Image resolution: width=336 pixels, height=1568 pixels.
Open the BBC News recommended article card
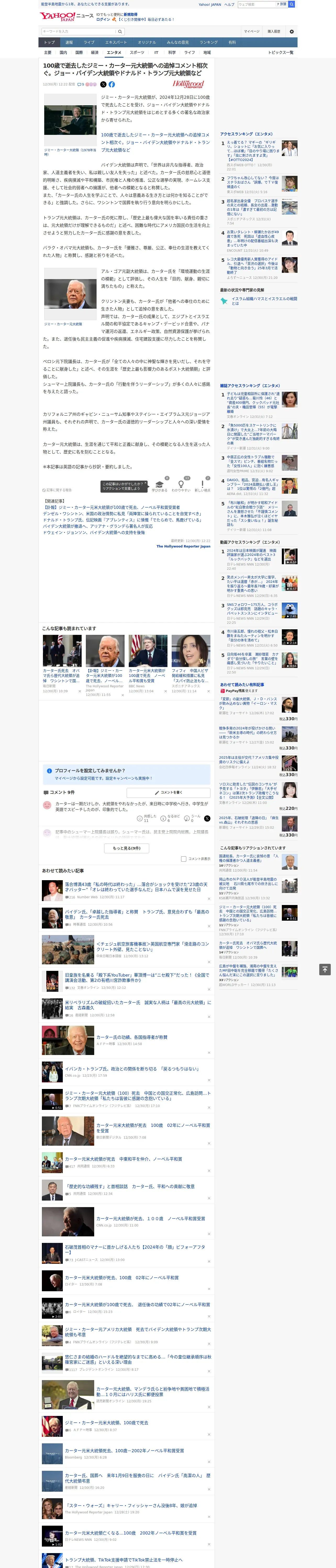coord(148,665)
